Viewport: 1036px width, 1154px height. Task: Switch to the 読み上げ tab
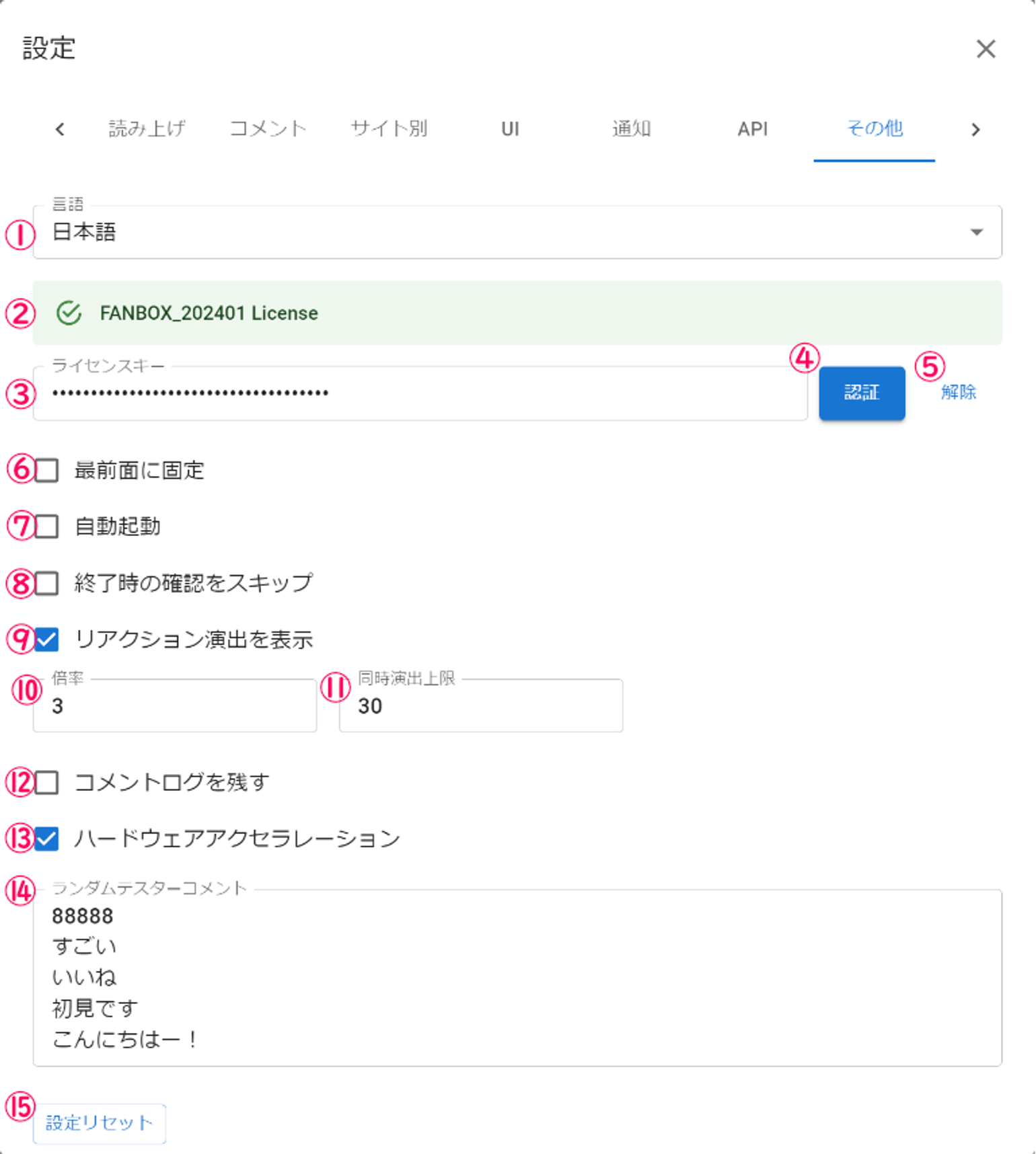[147, 128]
